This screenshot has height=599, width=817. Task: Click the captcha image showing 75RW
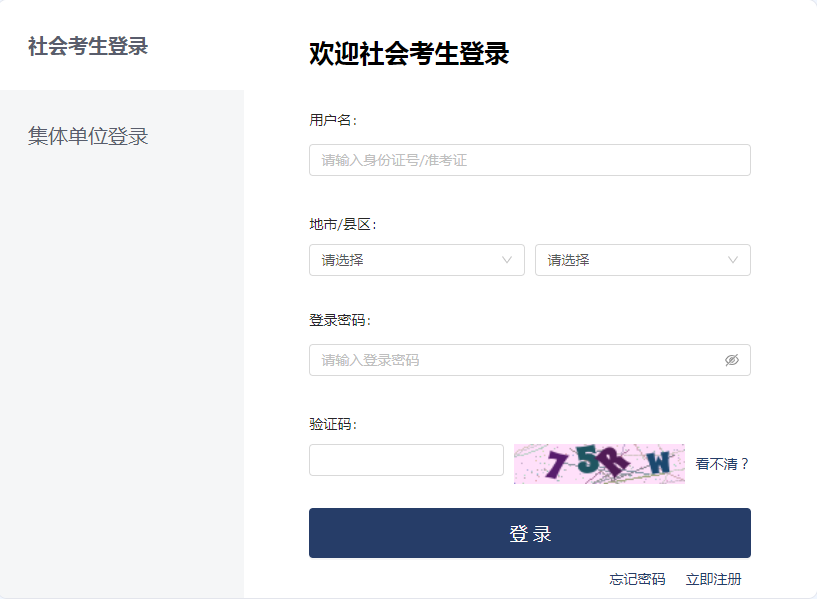tap(598, 464)
